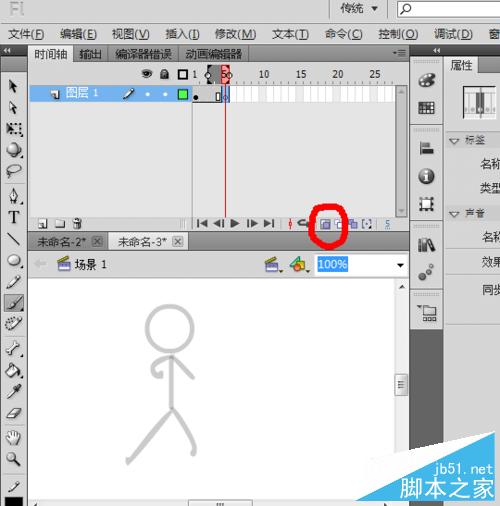Click New Folder button in timeline
Viewport: 500px width, 506px height.
(x=60, y=224)
